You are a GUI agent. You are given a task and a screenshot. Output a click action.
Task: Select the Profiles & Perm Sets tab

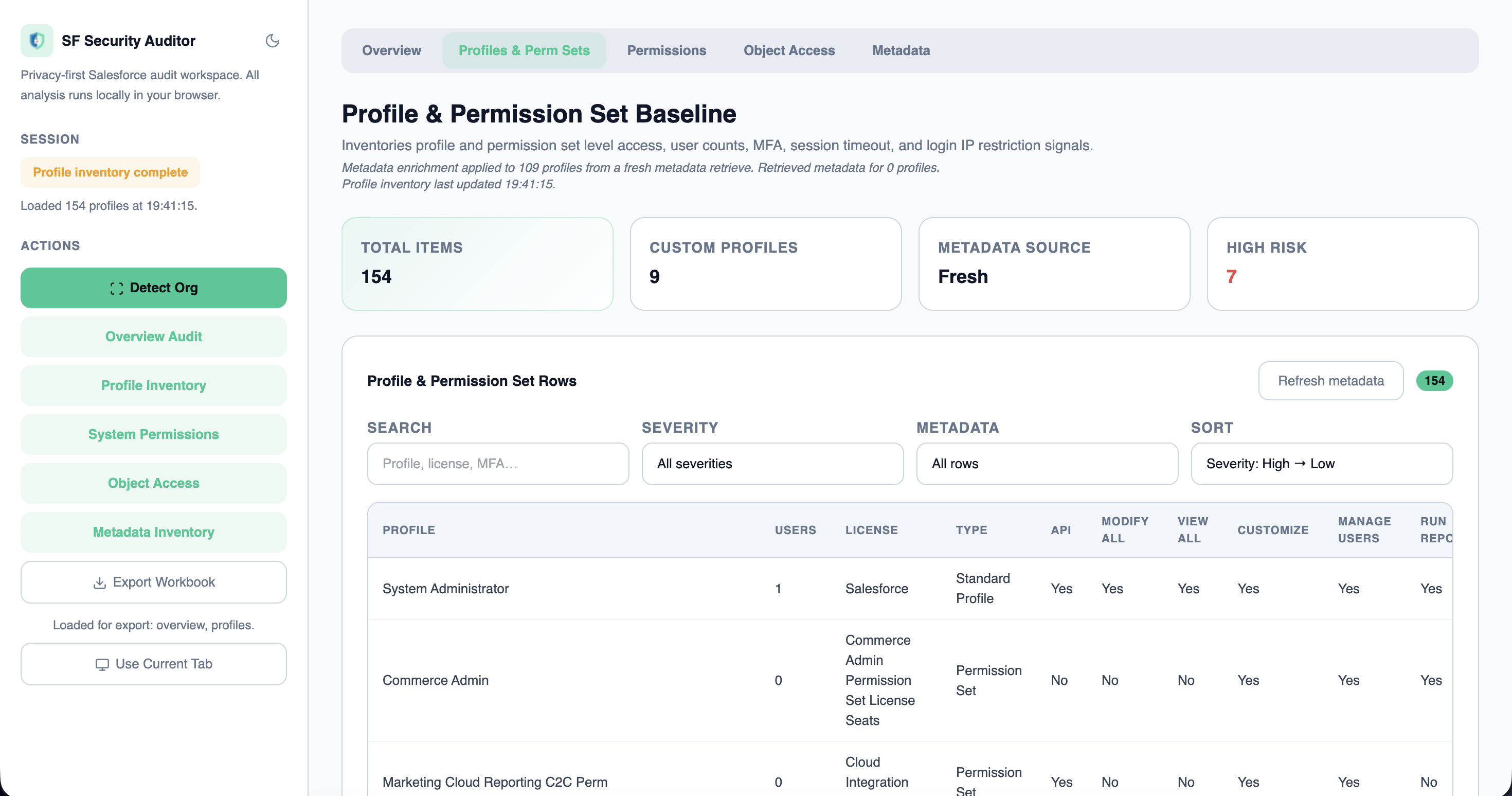pos(524,50)
